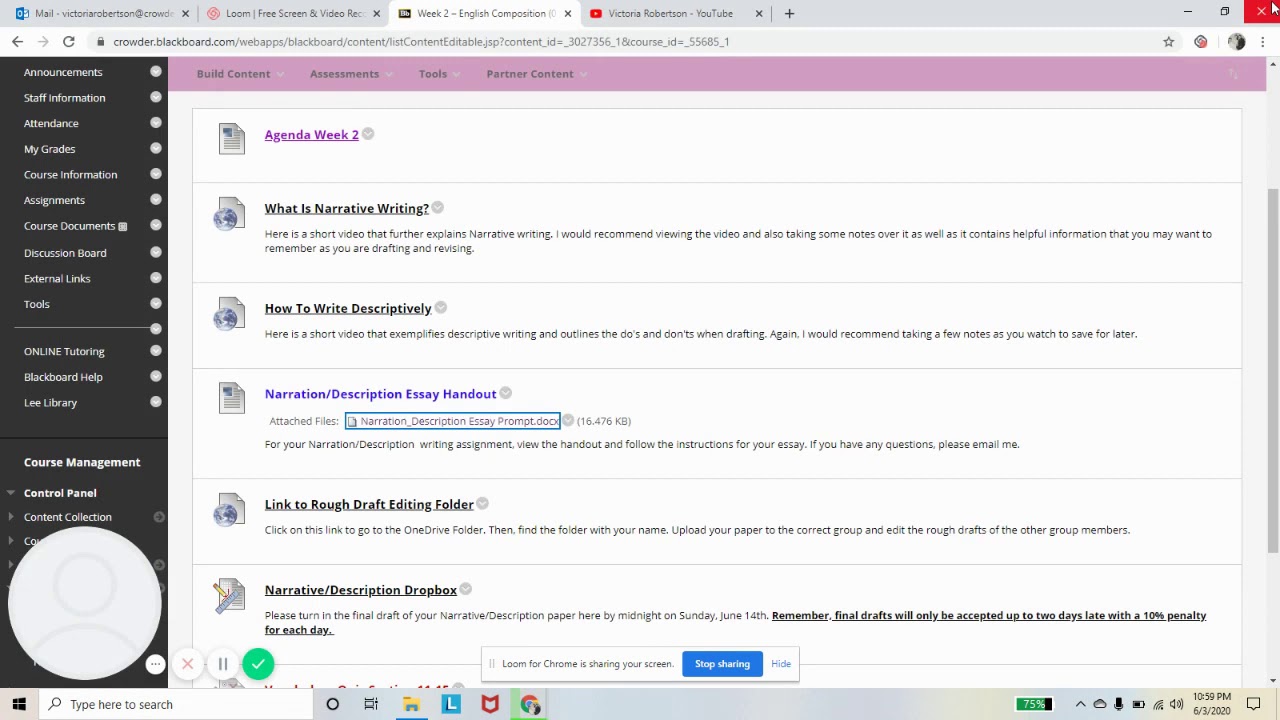1280x720 pixels.
Task: Cancel Loom recording with the red X
Action: [x=187, y=664]
